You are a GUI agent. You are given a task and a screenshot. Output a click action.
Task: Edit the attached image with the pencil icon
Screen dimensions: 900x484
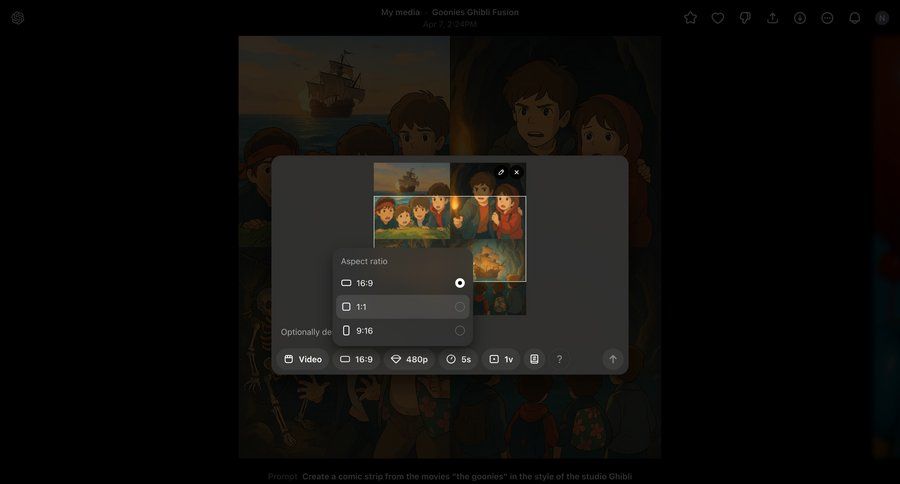(x=501, y=172)
